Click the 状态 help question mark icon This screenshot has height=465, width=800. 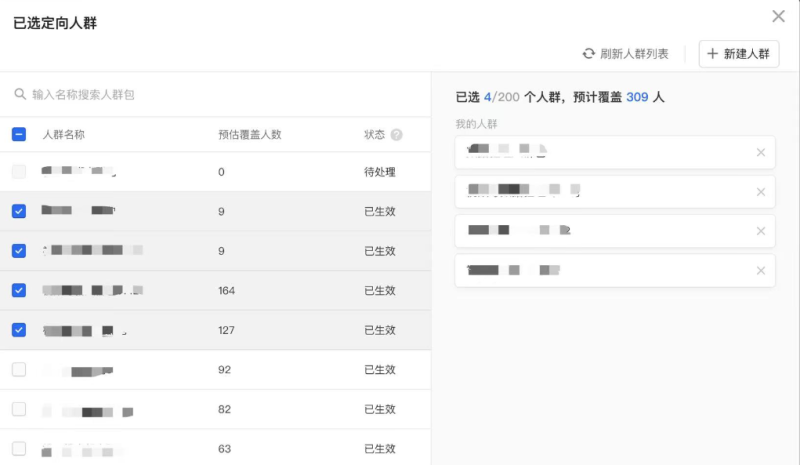397,135
